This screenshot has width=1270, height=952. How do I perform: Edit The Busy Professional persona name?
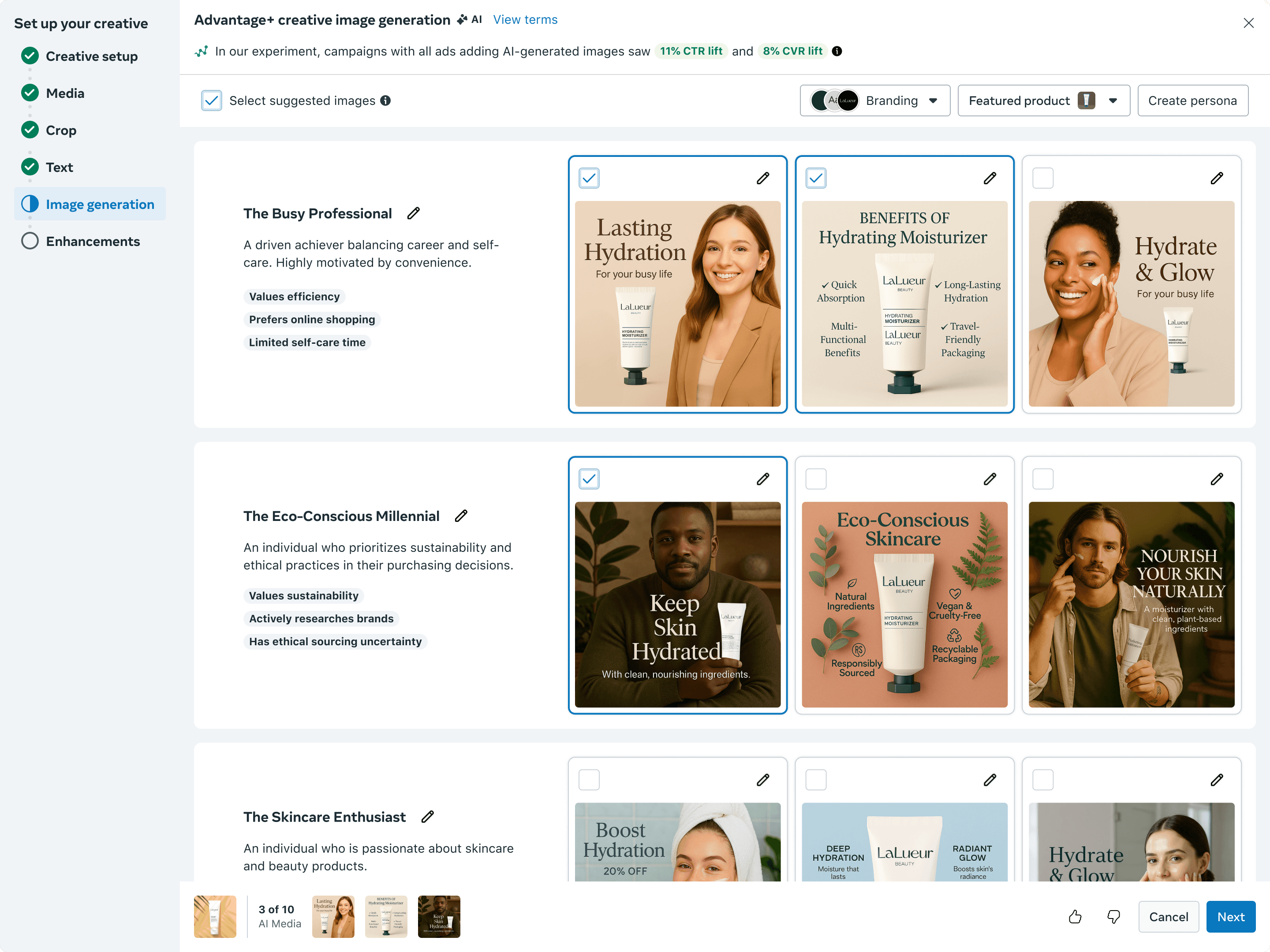pyautogui.click(x=413, y=213)
